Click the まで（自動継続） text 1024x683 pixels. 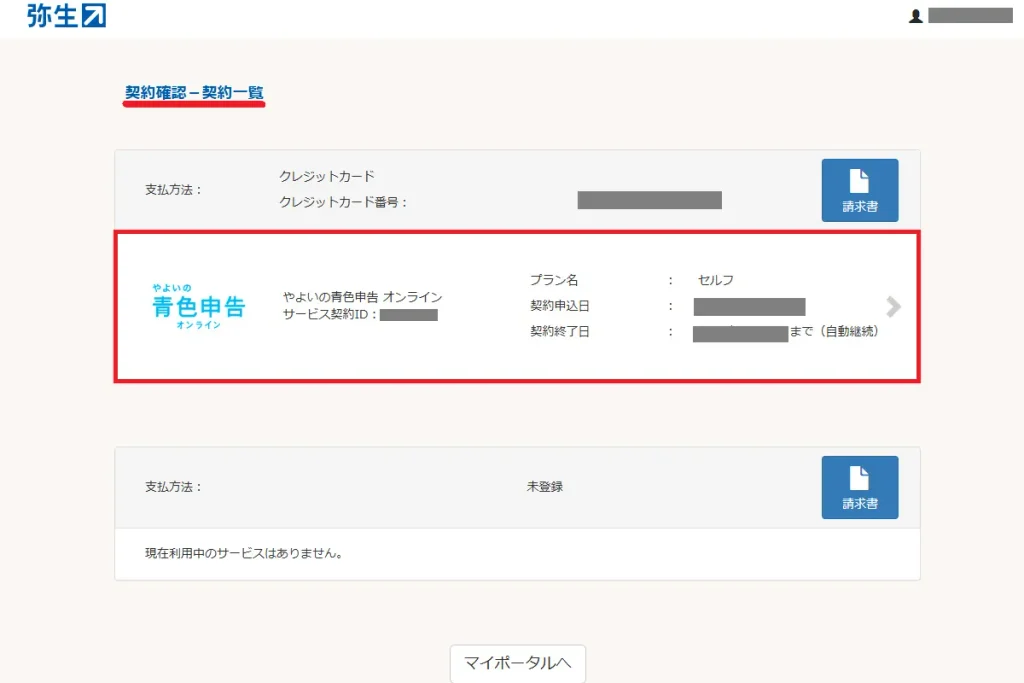(834, 332)
